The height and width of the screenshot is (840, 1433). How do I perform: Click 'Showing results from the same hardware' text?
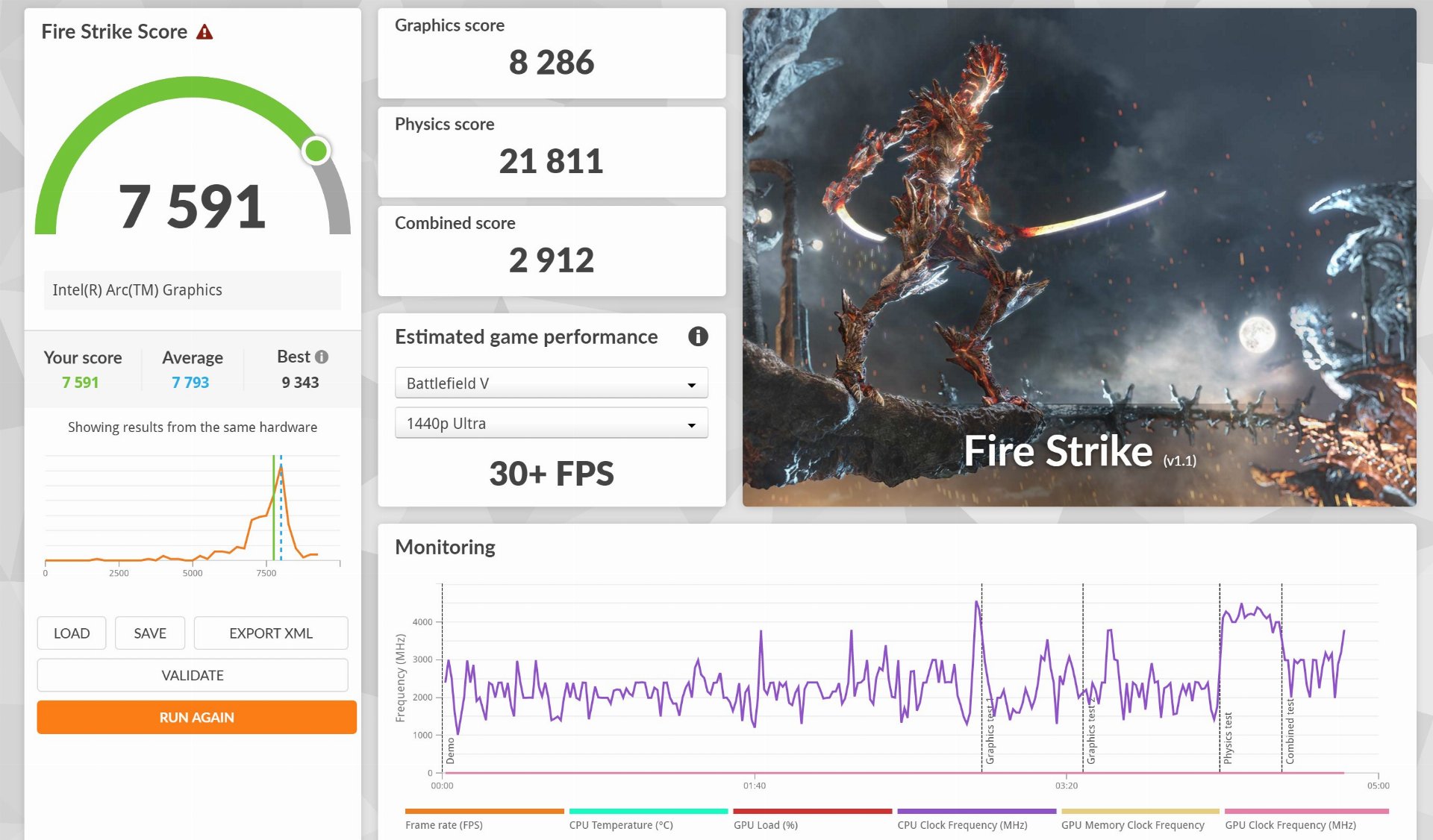[x=193, y=427]
